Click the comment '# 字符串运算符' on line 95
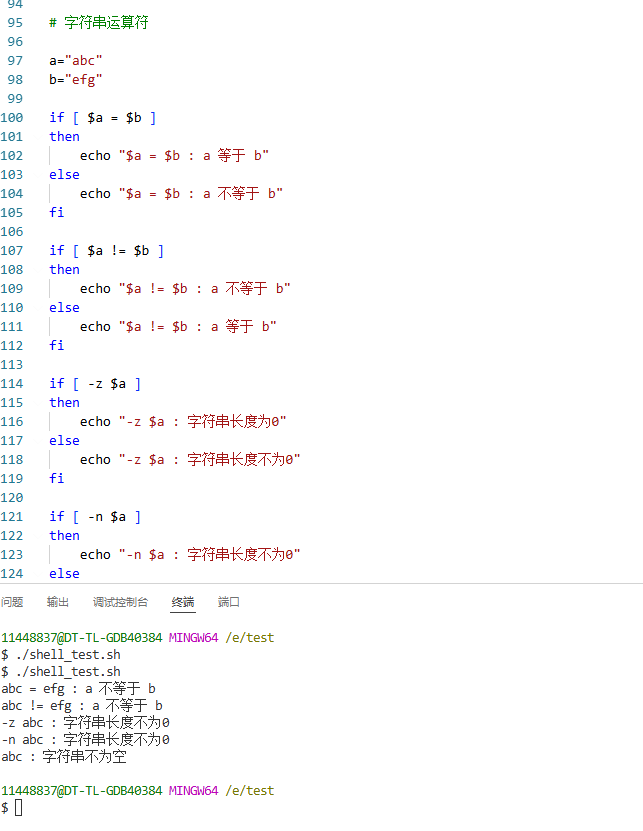The image size is (643, 831). 99,23
